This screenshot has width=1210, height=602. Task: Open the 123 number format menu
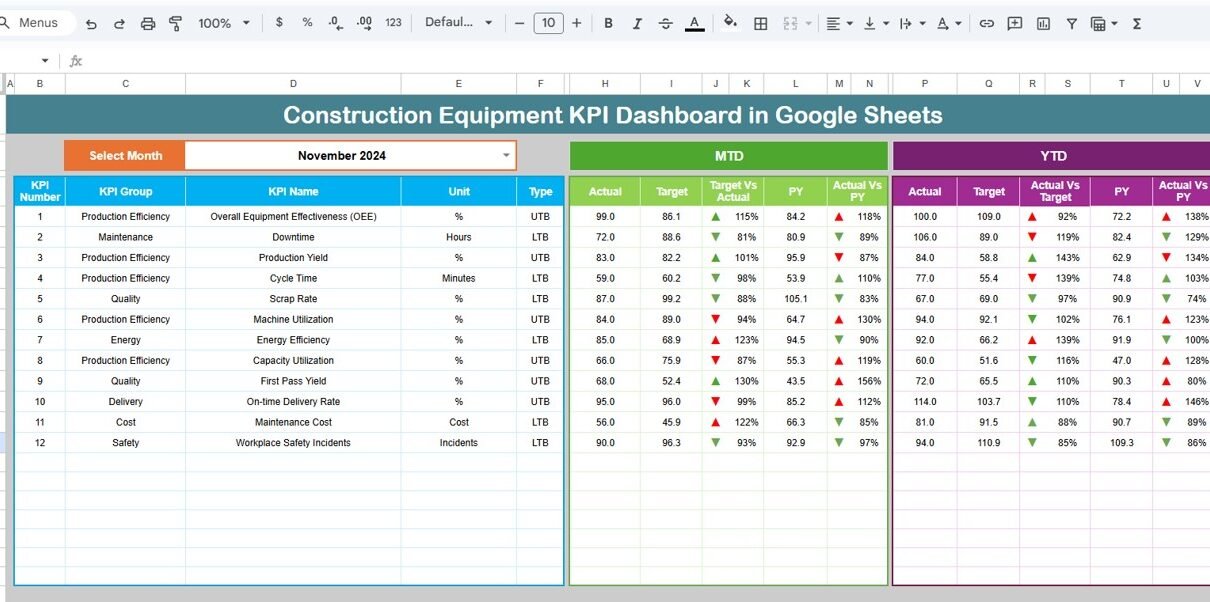(393, 23)
